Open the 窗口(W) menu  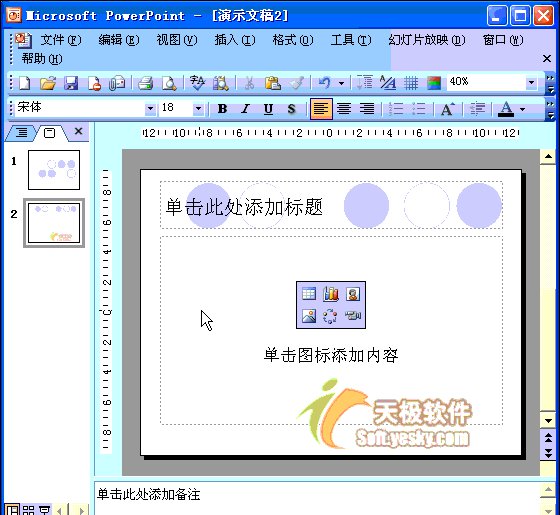[503, 40]
